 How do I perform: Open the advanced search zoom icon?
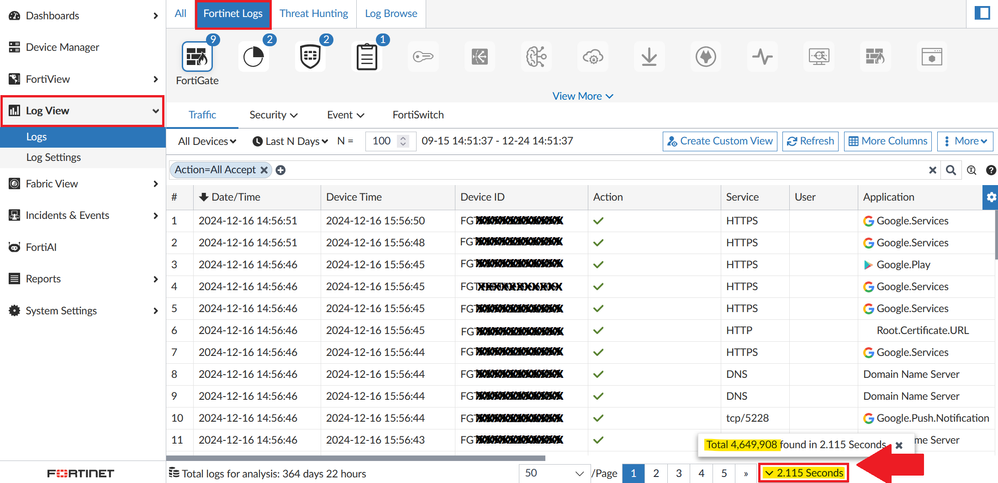click(971, 170)
